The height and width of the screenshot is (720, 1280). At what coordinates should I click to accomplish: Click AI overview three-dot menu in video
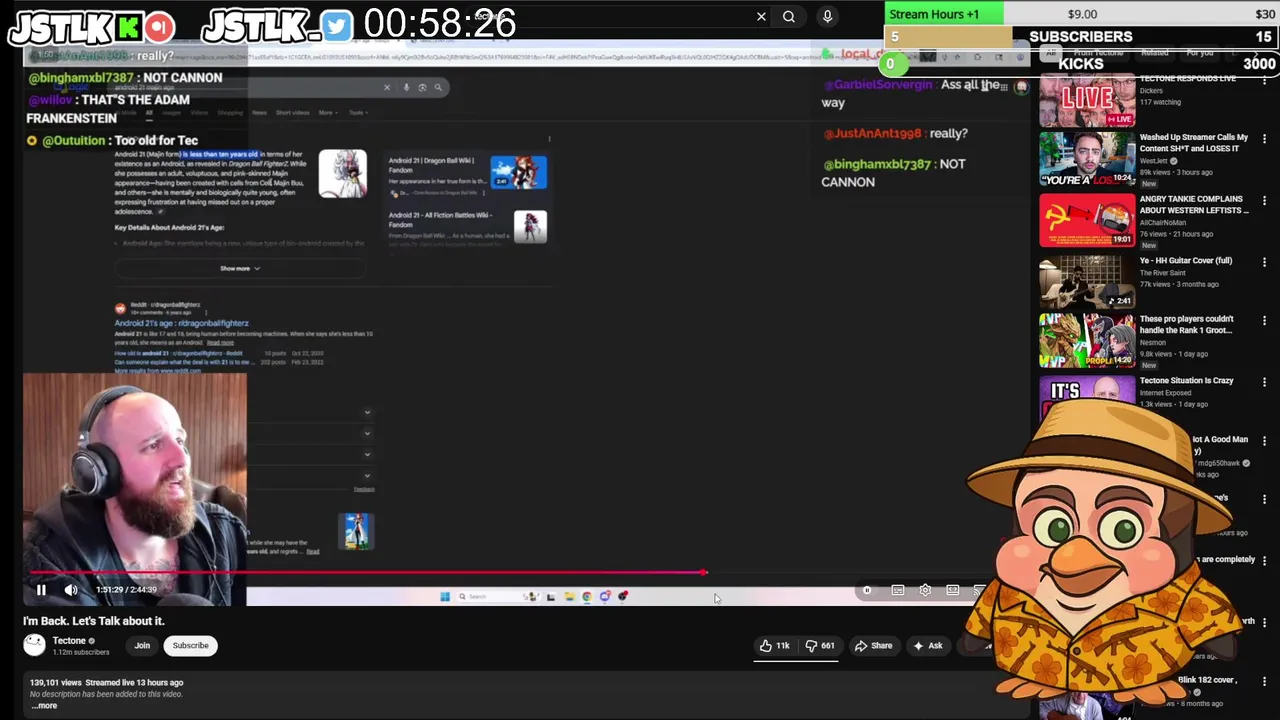point(549,139)
